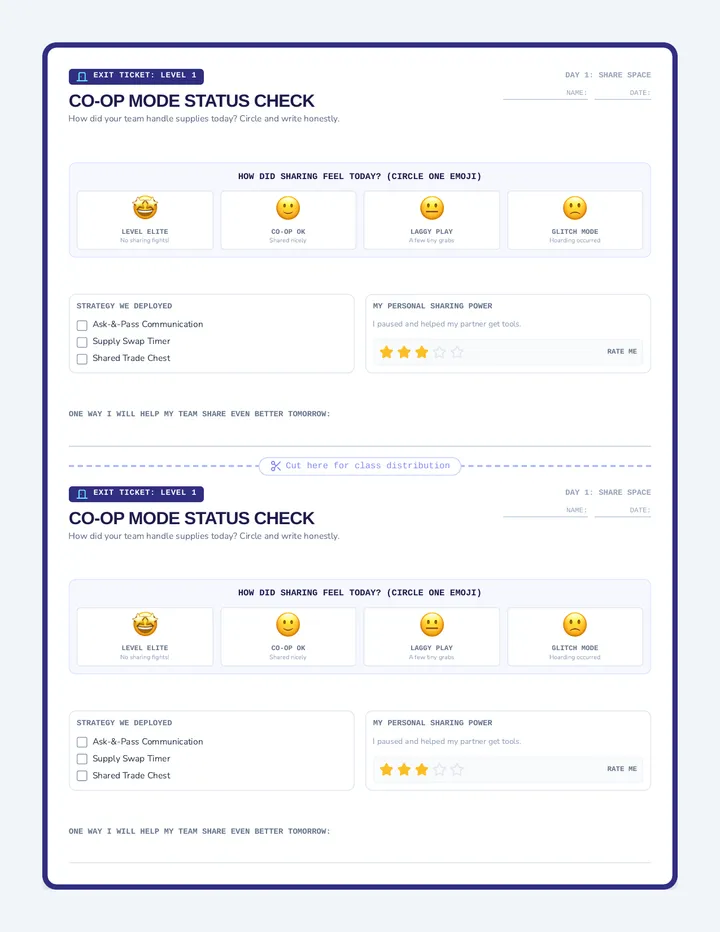The image size is (720, 932).
Task: Click the Name field on the top ticket
Action: (x=545, y=93)
